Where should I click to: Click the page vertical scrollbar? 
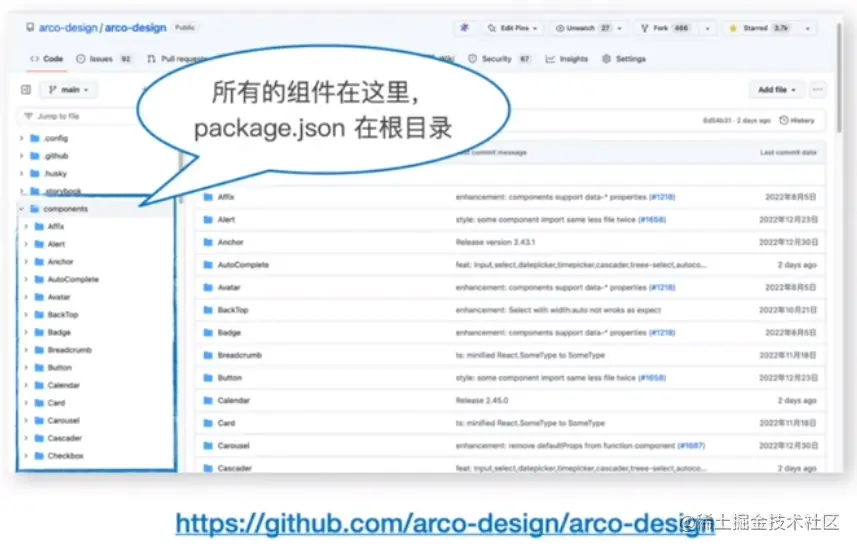point(840,77)
